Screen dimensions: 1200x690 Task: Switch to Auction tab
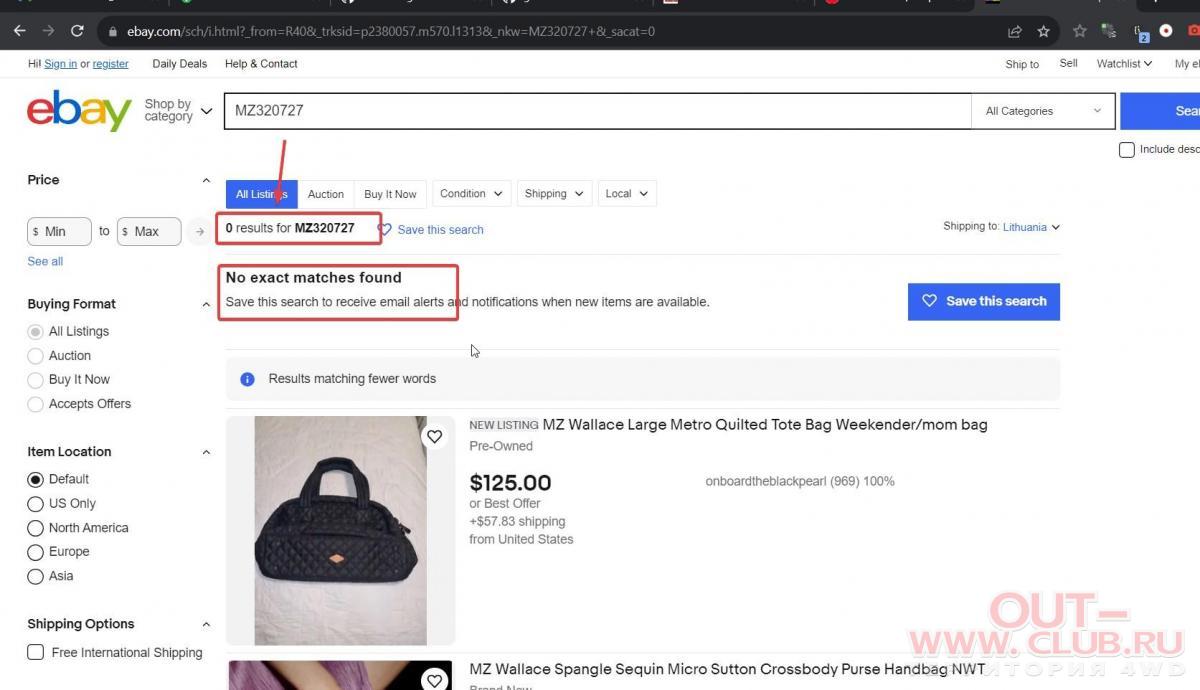pos(325,194)
